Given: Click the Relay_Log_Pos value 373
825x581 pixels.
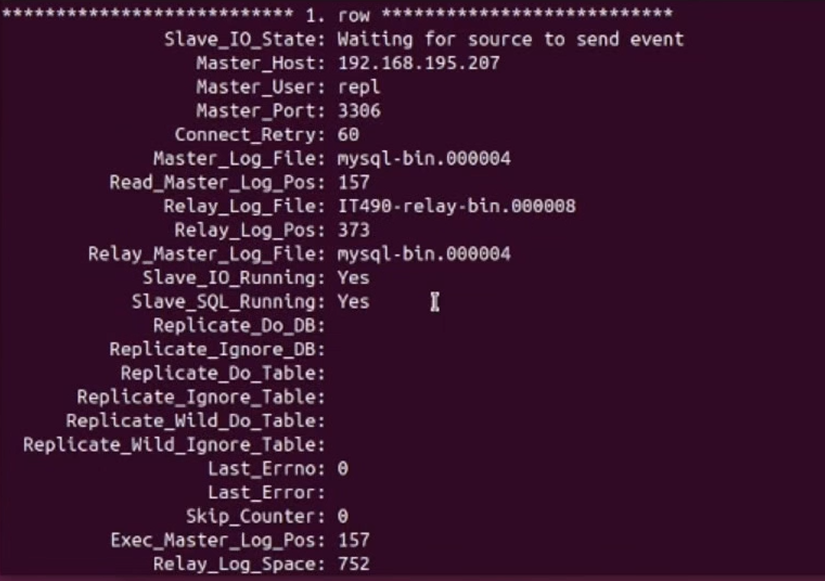Looking at the screenshot, I should pyautogui.click(x=353, y=230).
